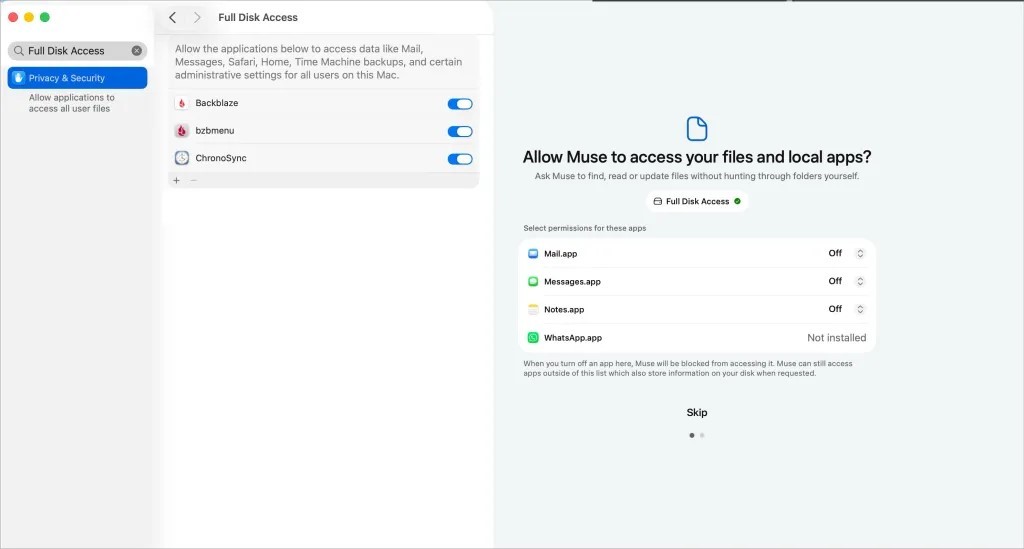Click the disk icon in Full Disk Access pill
This screenshot has height=549, width=1024.
pos(658,202)
